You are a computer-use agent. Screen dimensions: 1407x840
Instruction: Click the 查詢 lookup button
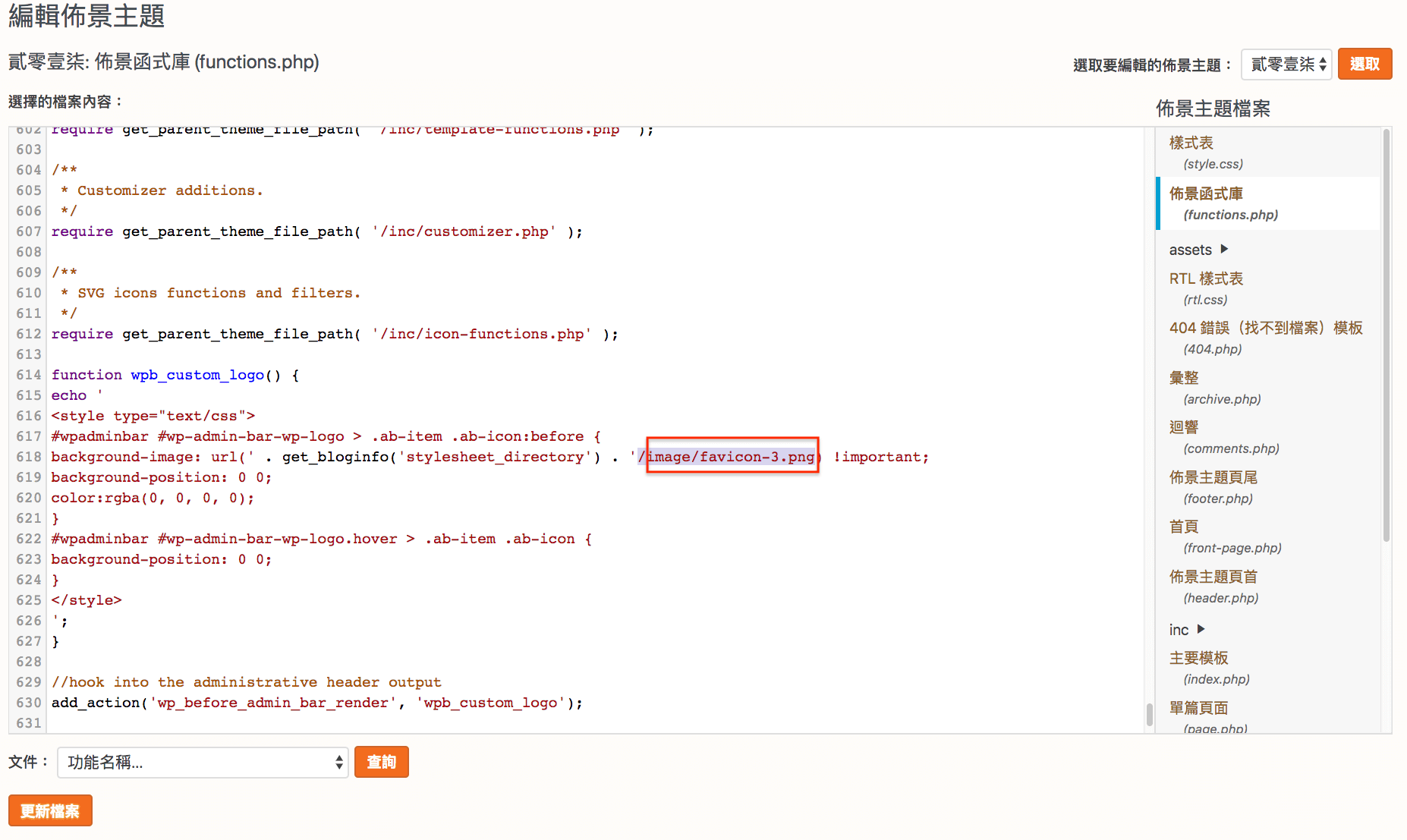point(381,762)
